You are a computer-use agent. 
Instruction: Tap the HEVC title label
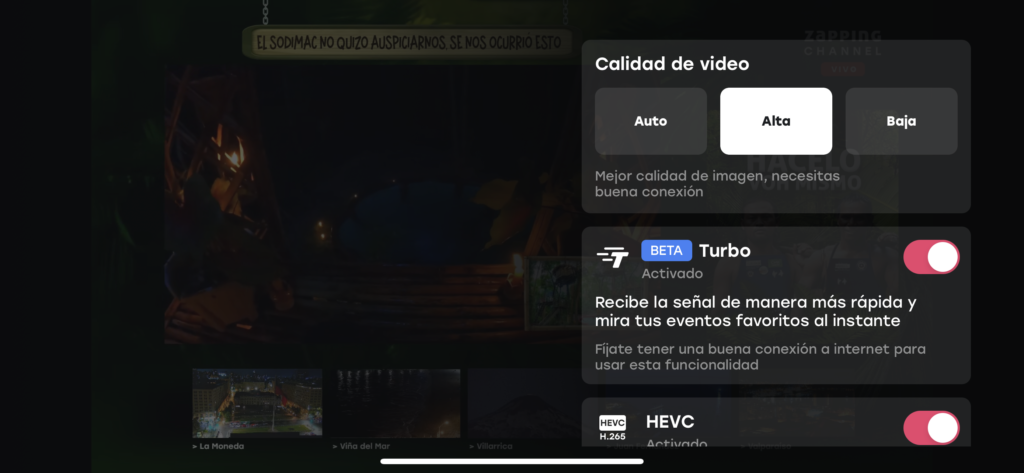(x=670, y=421)
